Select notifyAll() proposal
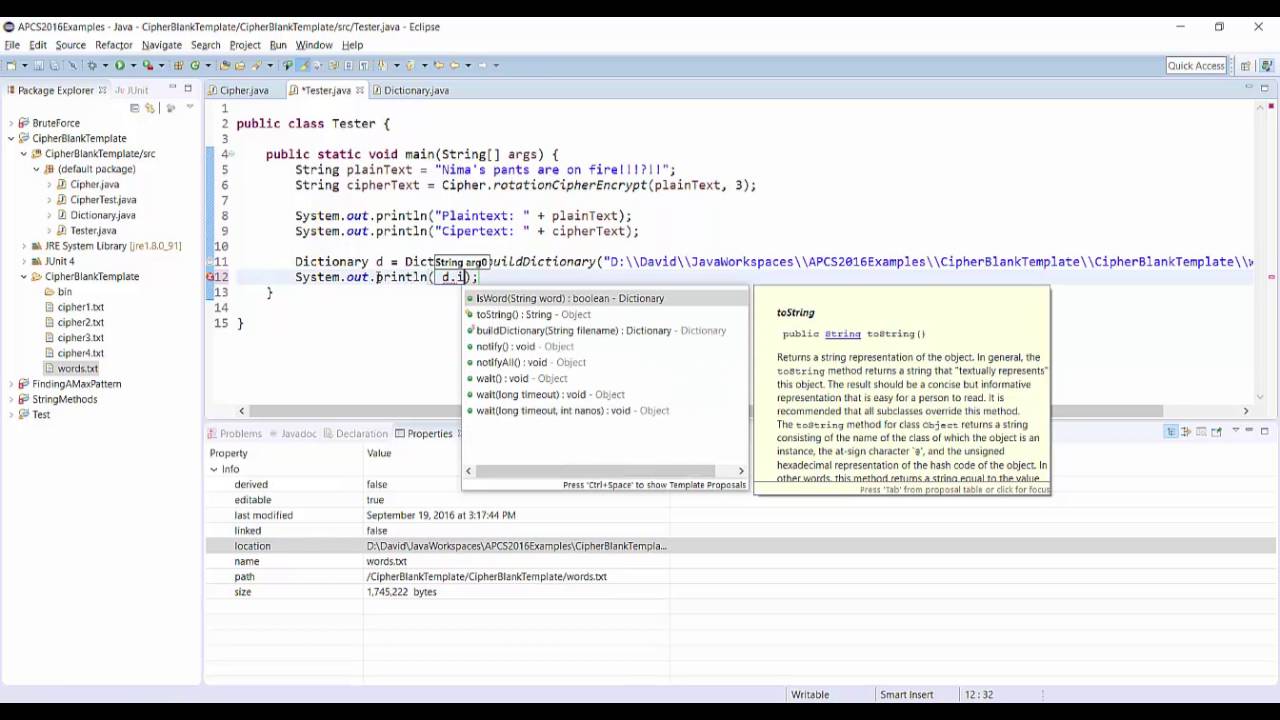Viewport: 1280px width, 720px height. pyautogui.click(x=604, y=362)
